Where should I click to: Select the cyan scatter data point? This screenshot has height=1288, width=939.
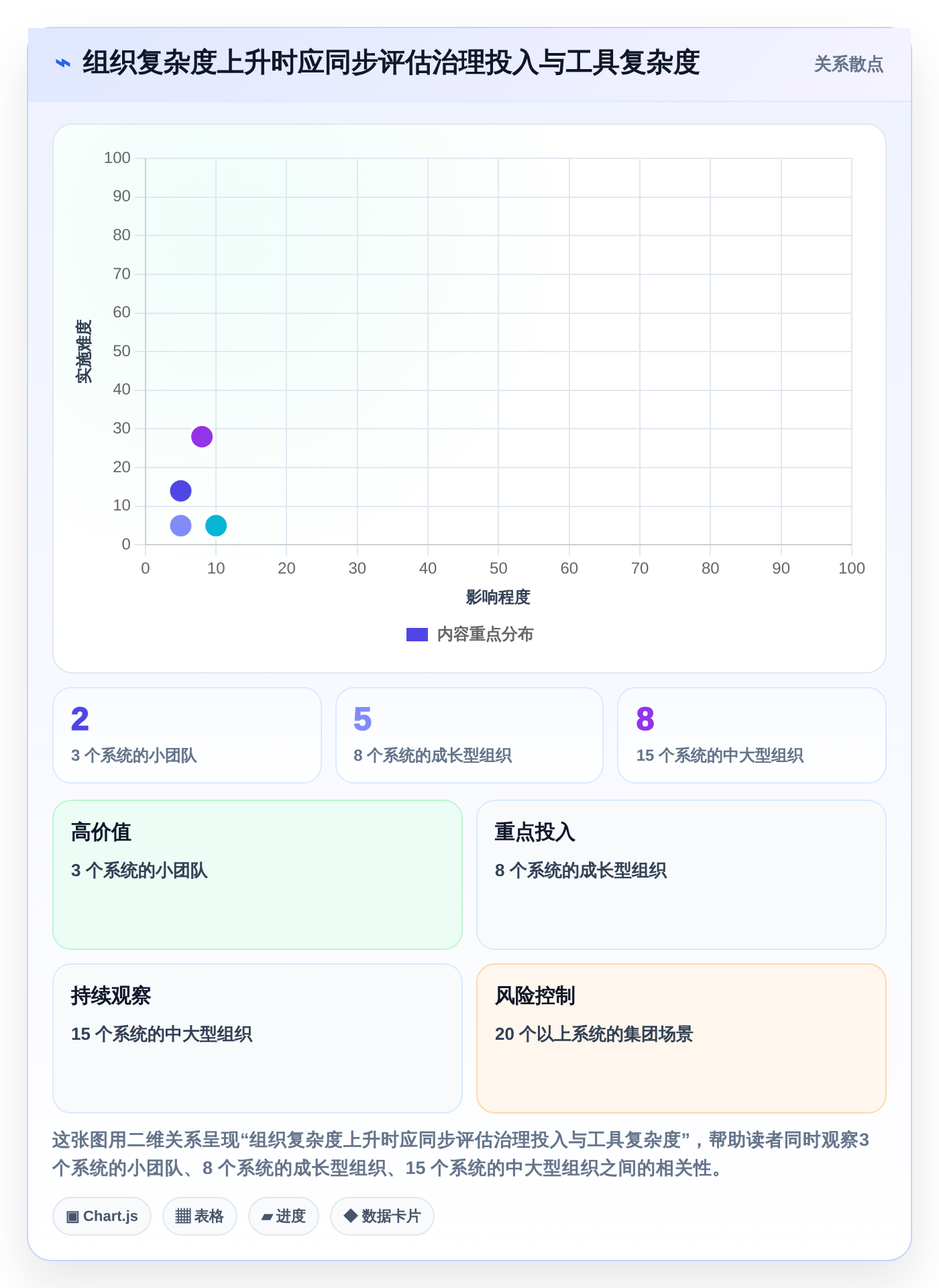click(x=216, y=525)
